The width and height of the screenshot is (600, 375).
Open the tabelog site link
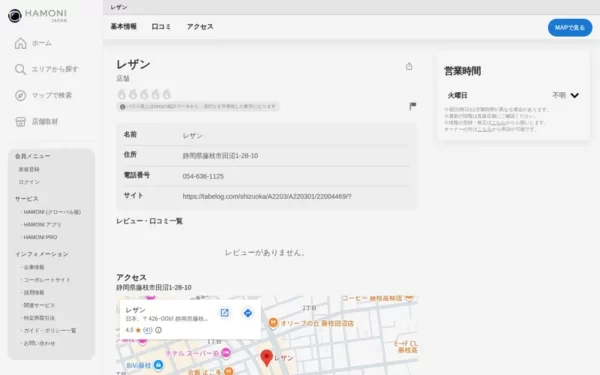pyautogui.click(x=267, y=196)
